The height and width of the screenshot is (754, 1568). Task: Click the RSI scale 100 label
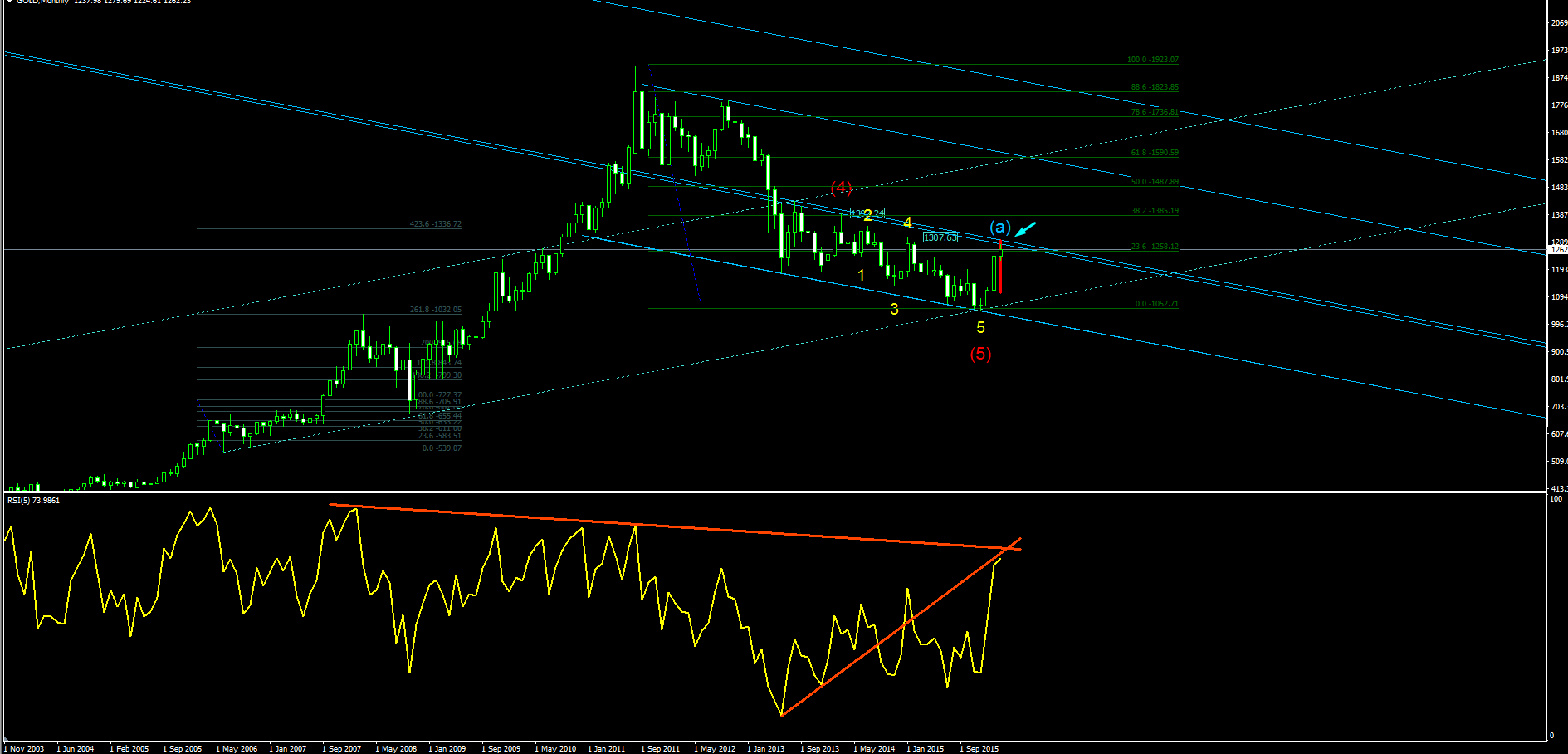1556,499
